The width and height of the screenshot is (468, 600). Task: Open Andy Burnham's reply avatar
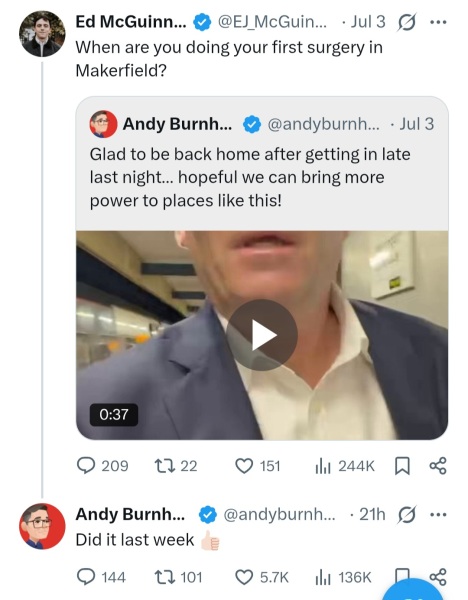[42, 526]
